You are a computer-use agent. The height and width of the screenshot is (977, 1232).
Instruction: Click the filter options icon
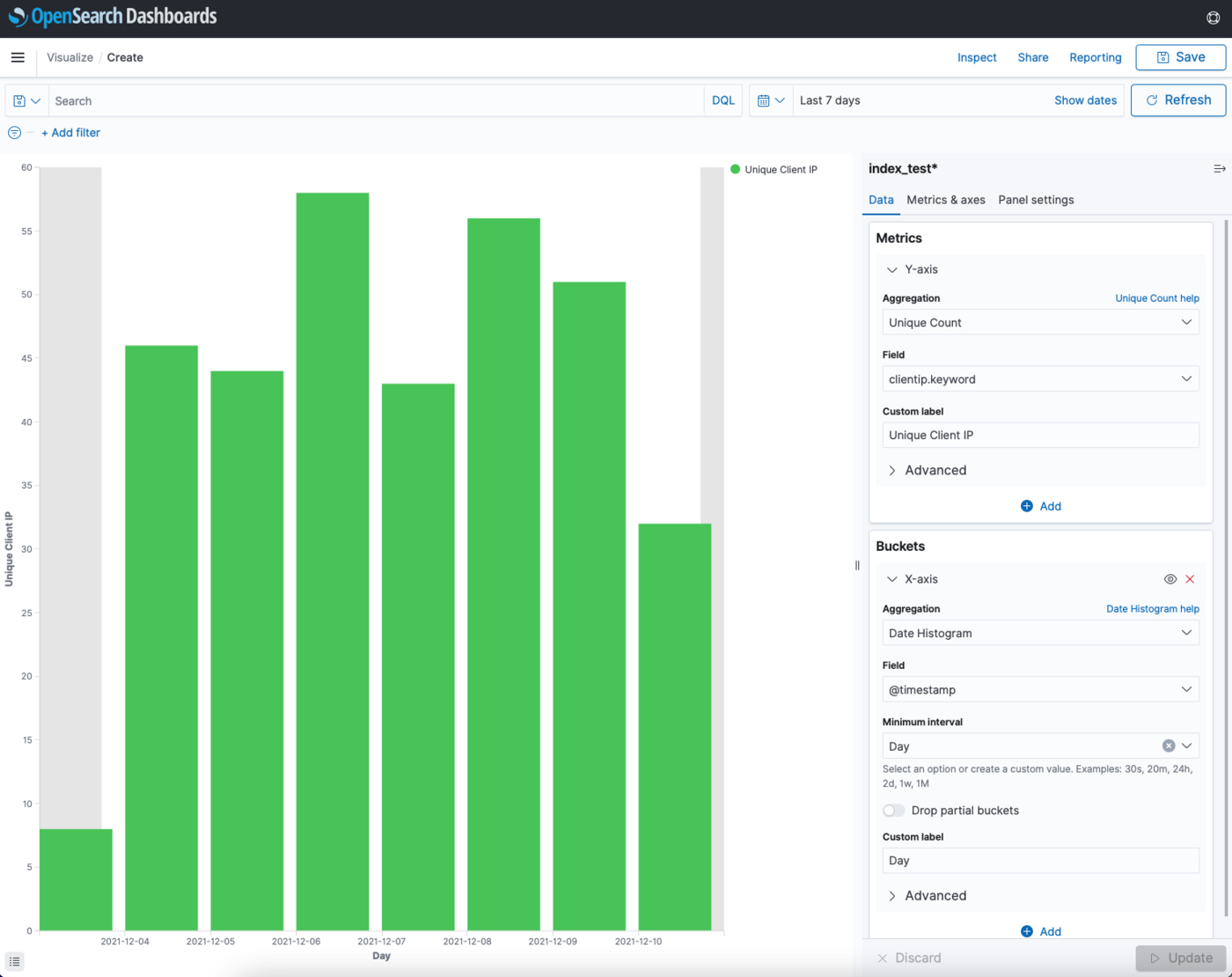point(14,133)
